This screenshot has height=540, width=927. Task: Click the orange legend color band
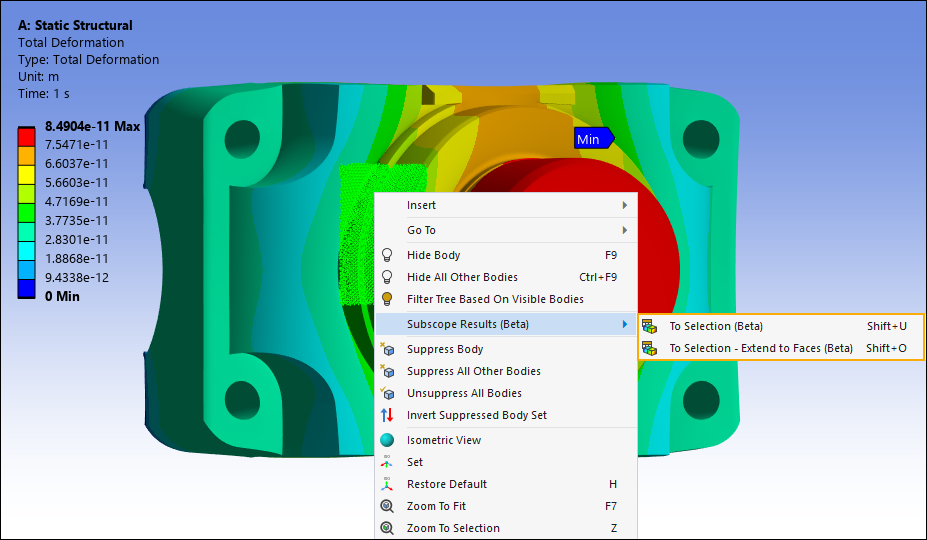[x=27, y=156]
